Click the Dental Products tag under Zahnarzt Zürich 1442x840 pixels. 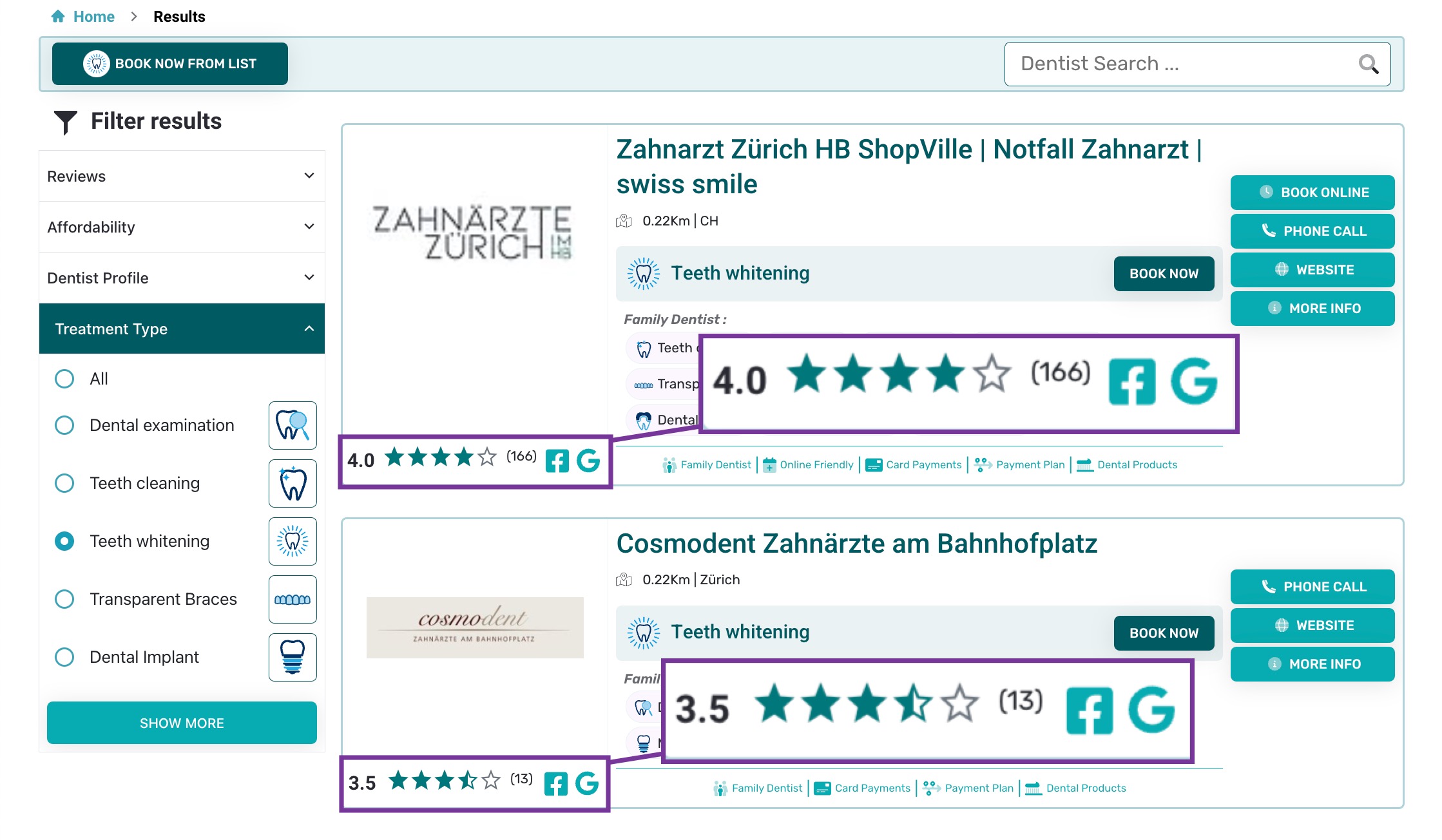tap(1127, 464)
